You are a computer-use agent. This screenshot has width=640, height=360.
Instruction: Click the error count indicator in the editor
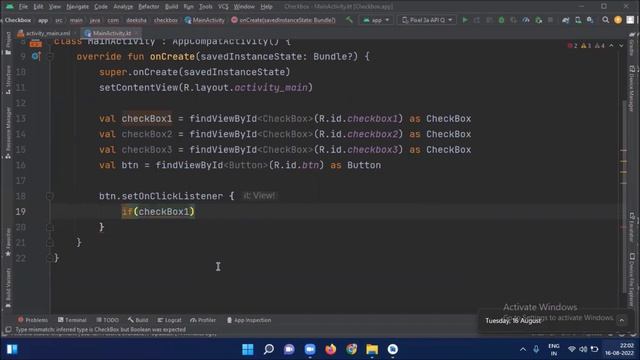point(573,46)
